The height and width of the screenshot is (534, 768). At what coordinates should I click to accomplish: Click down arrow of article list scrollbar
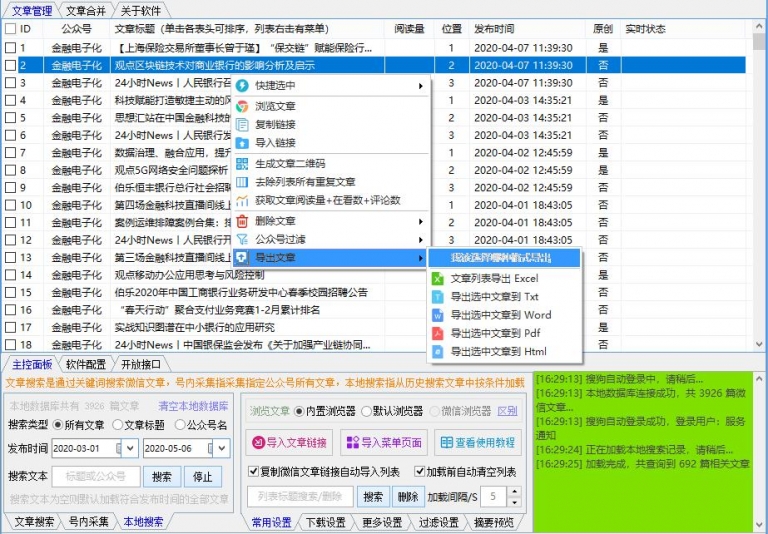tap(759, 344)
